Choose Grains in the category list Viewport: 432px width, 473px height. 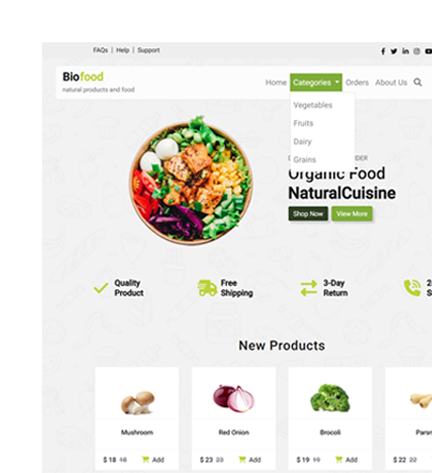click(x=304, y=159)
